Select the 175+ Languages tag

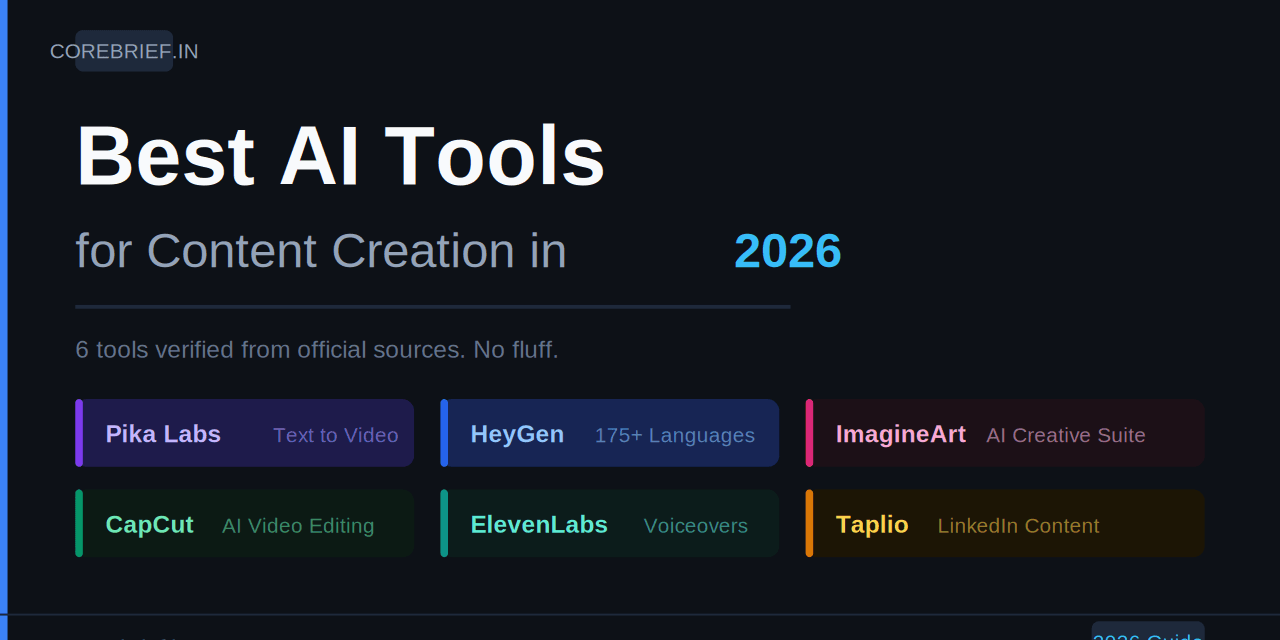[674, 435]
